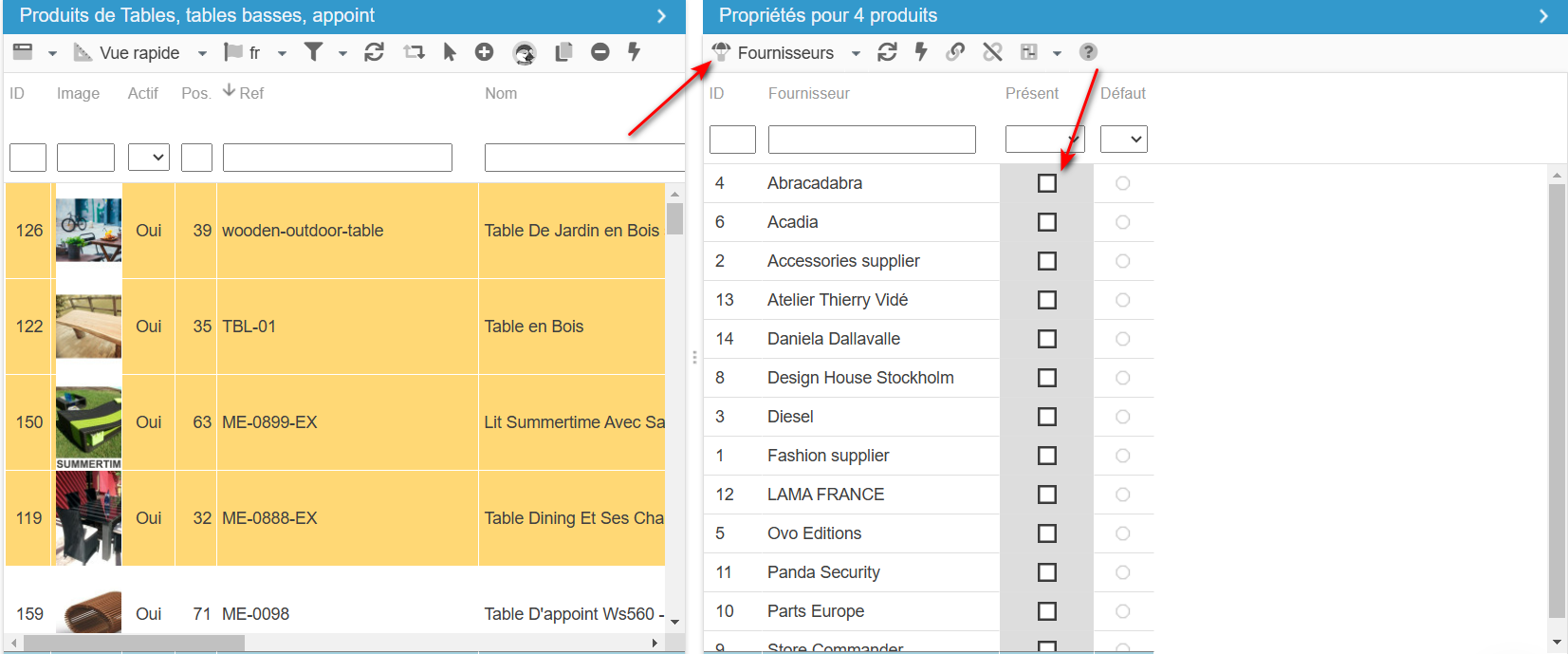Tick the Présent checkbox for Diesel

coord(1046,417)
